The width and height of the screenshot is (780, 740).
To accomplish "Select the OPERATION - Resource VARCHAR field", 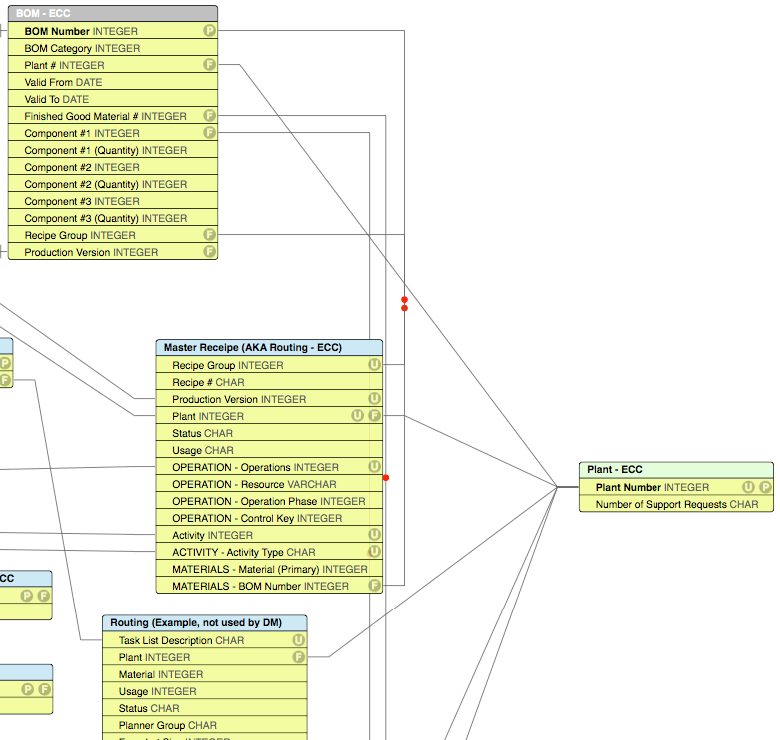I will [x=269, y=484].
